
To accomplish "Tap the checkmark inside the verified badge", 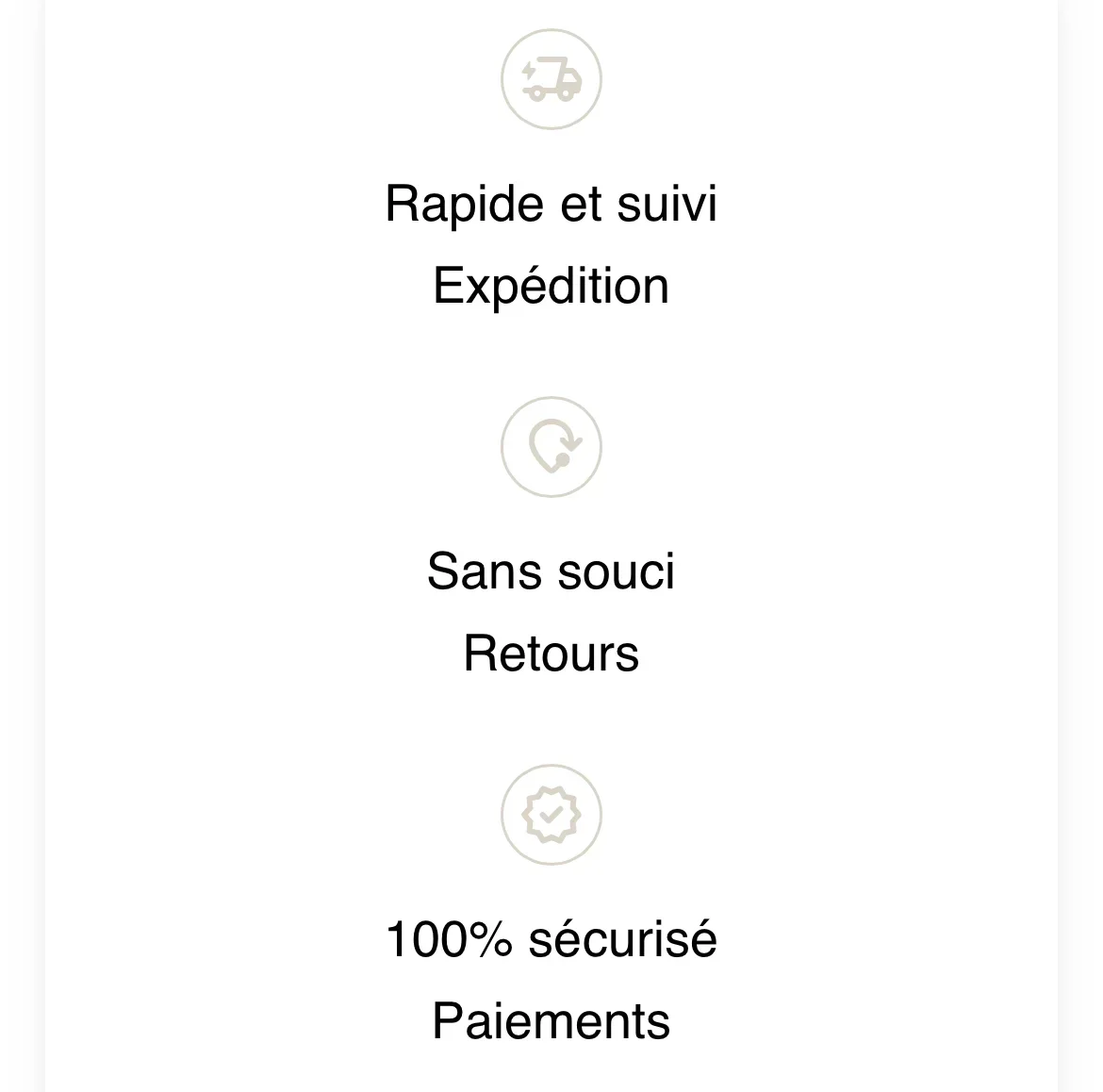I will coord(551,815).
